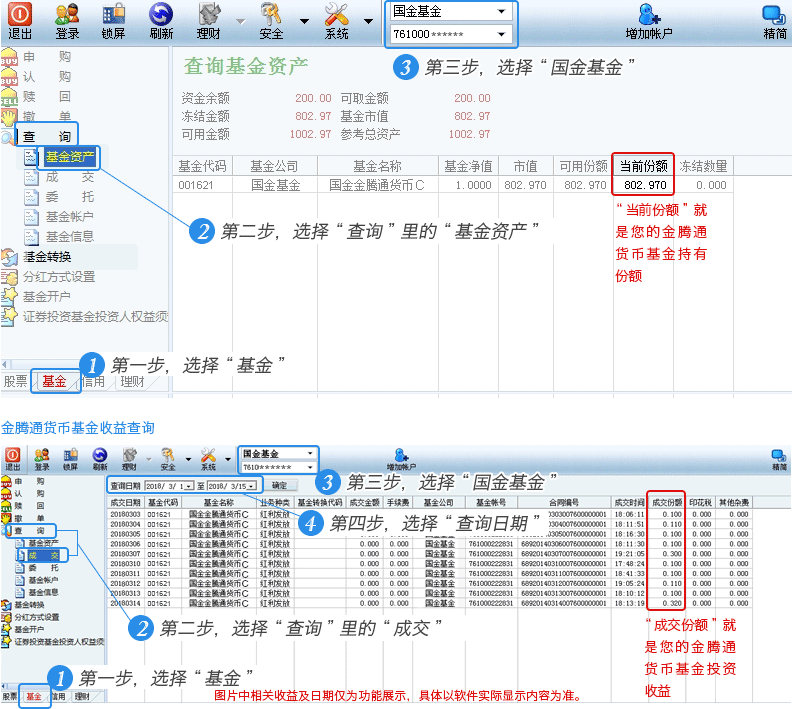Click 国金金腾通货币C cell in upper table
The height and width of the screenshot is (709, 800).
pos(377,185)
